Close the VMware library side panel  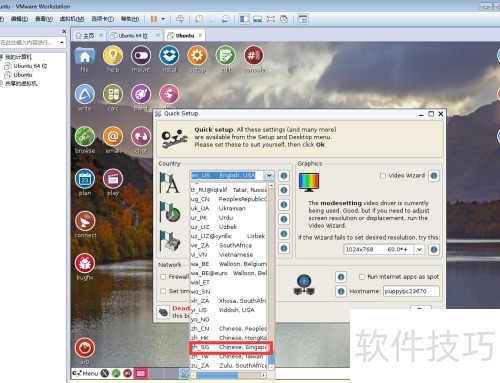pos(64,31)
